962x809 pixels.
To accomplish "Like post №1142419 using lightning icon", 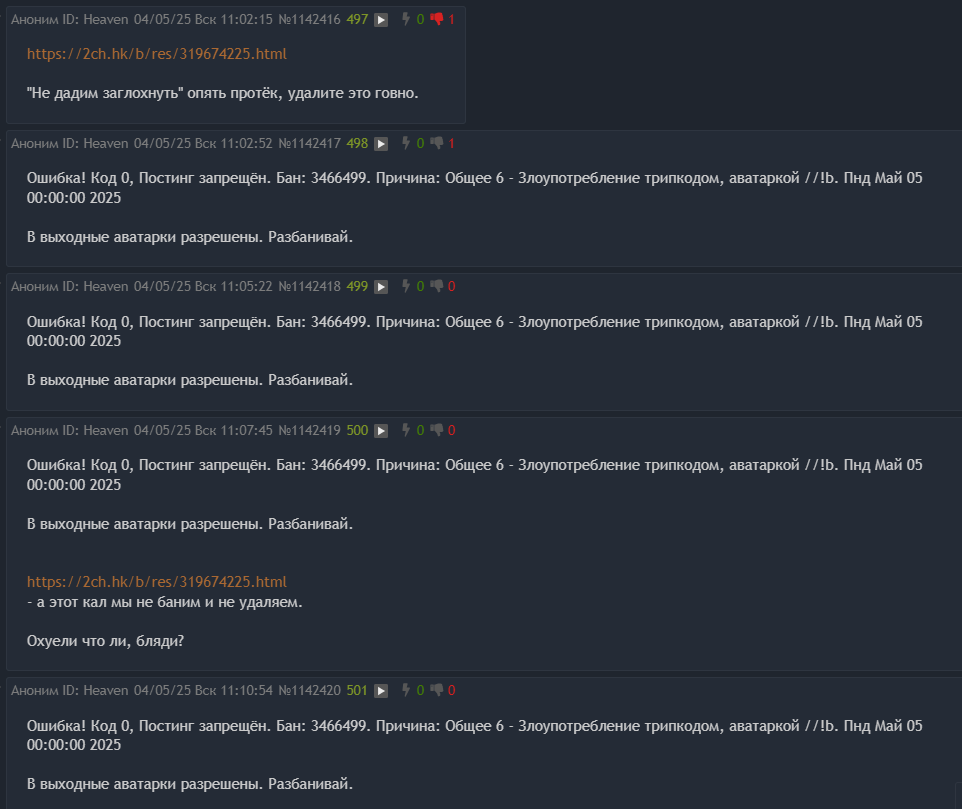I will point(406,430).
